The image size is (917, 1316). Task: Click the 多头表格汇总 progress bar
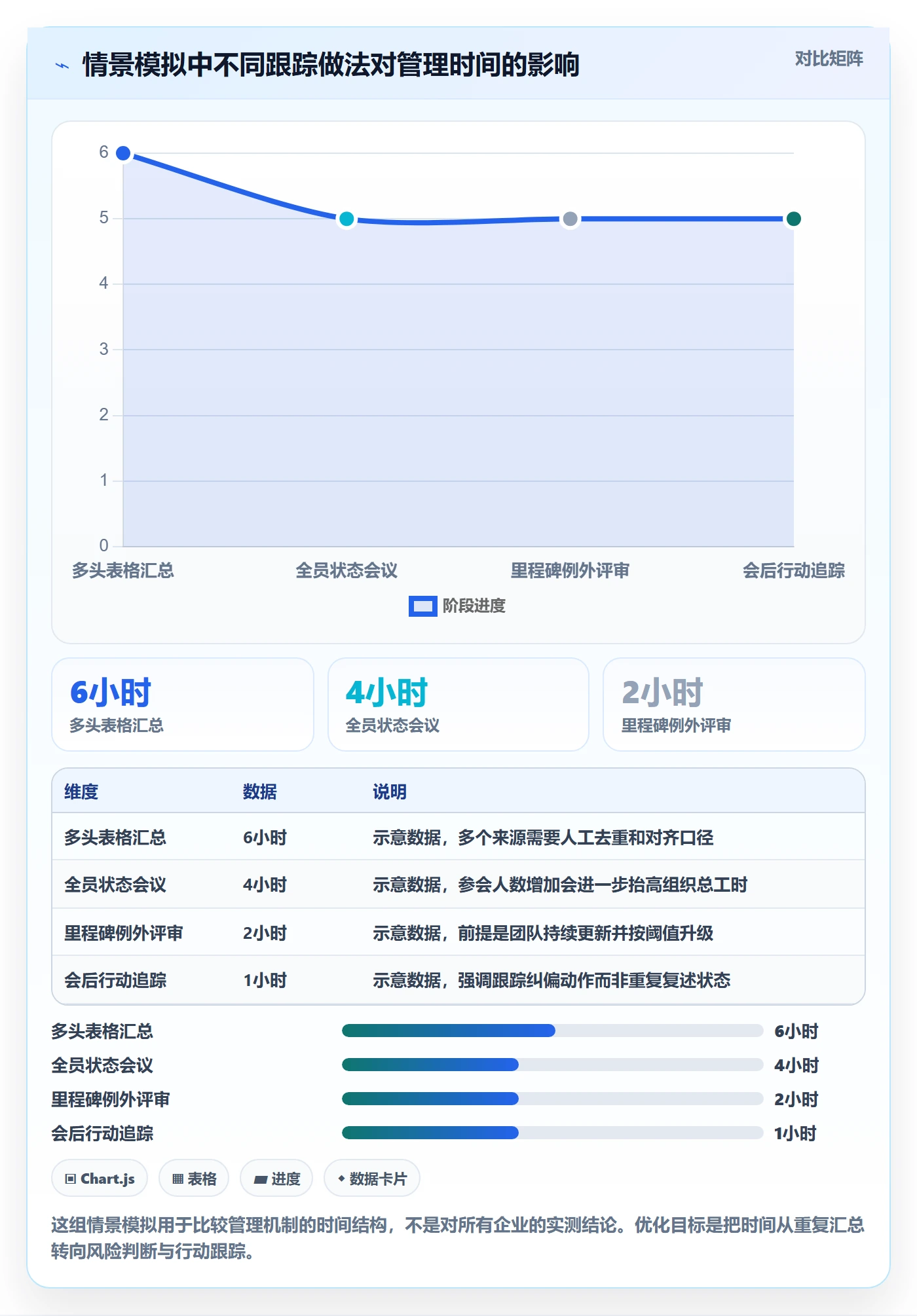(x=552, y=1031)
